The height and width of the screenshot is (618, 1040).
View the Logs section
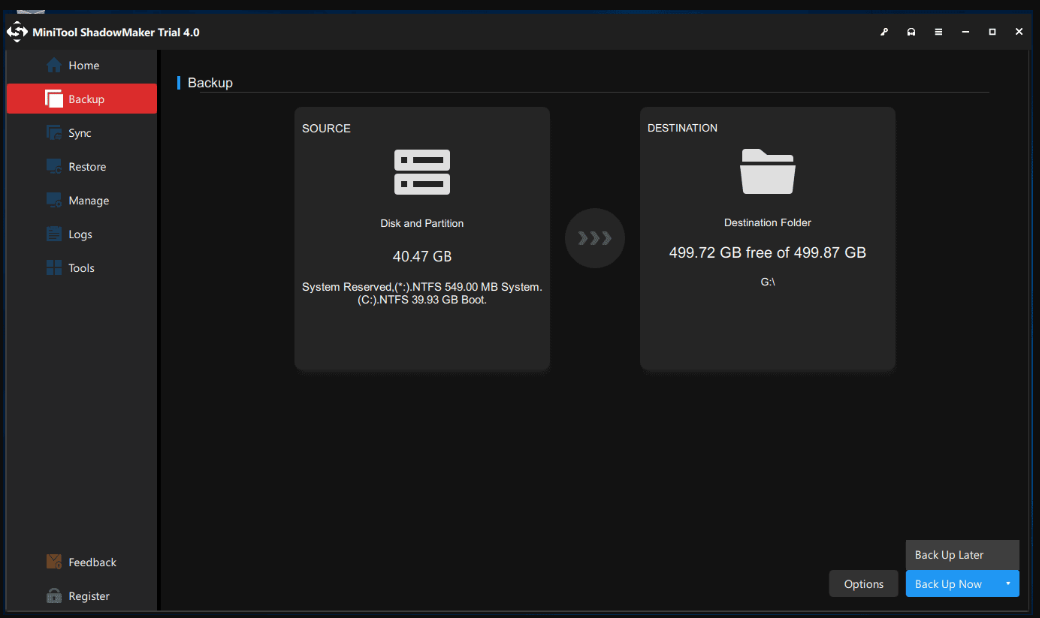80,235
